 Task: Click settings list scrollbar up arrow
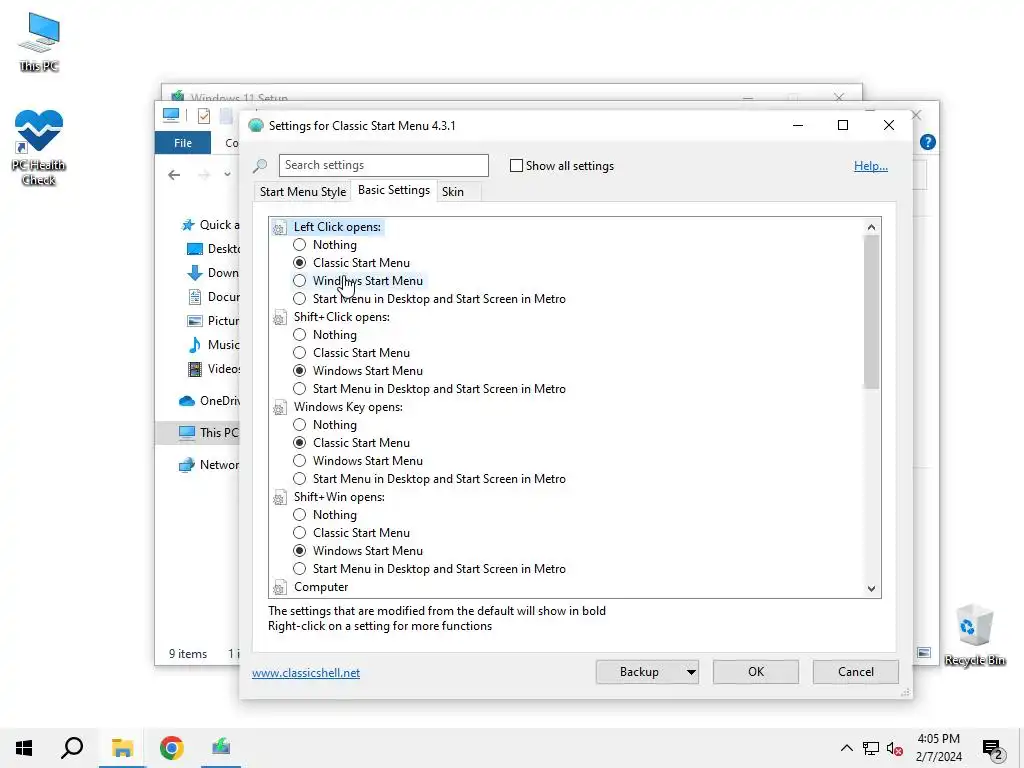tap(871, 227)
